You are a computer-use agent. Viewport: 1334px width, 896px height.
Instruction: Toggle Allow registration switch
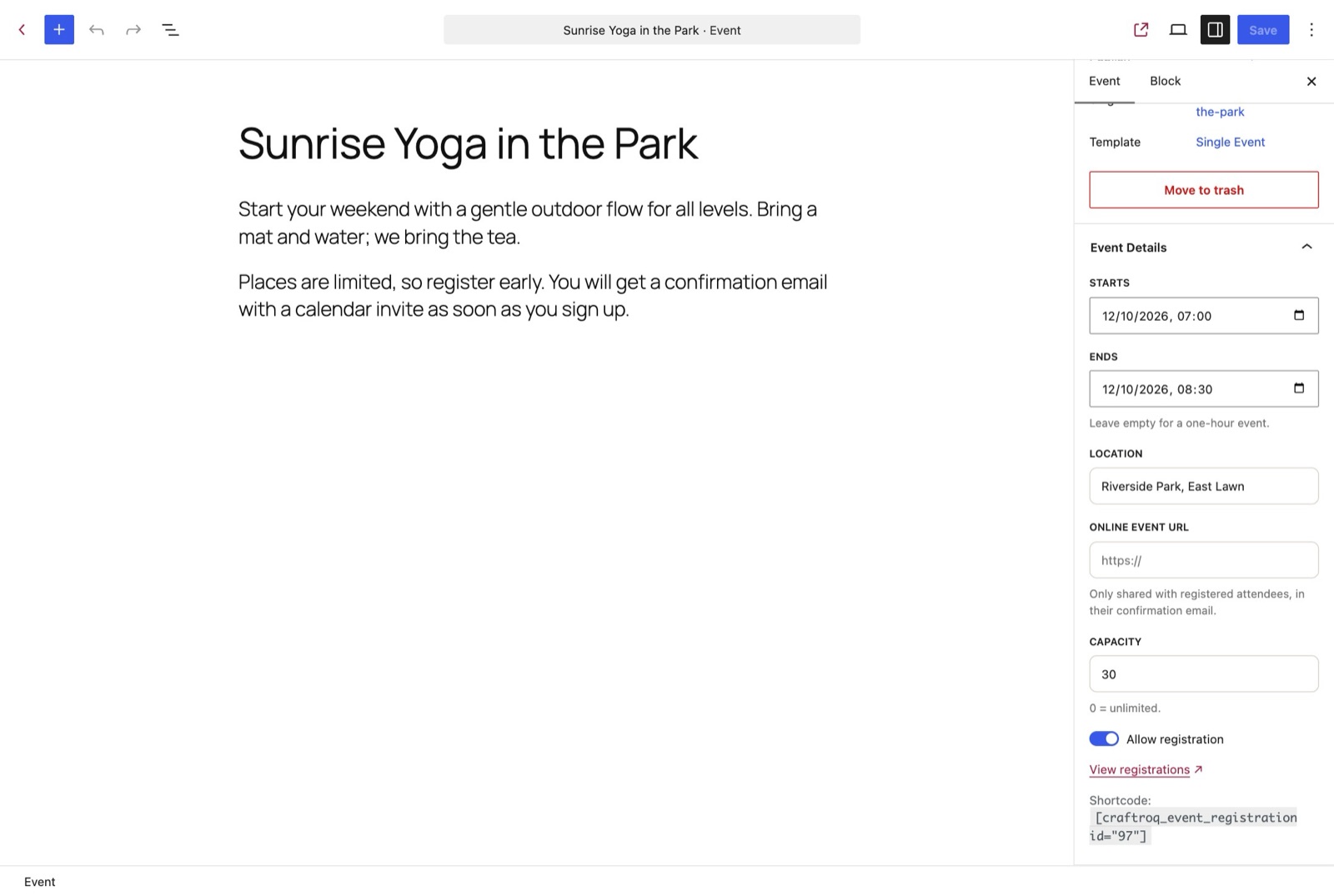(1104, 739)
